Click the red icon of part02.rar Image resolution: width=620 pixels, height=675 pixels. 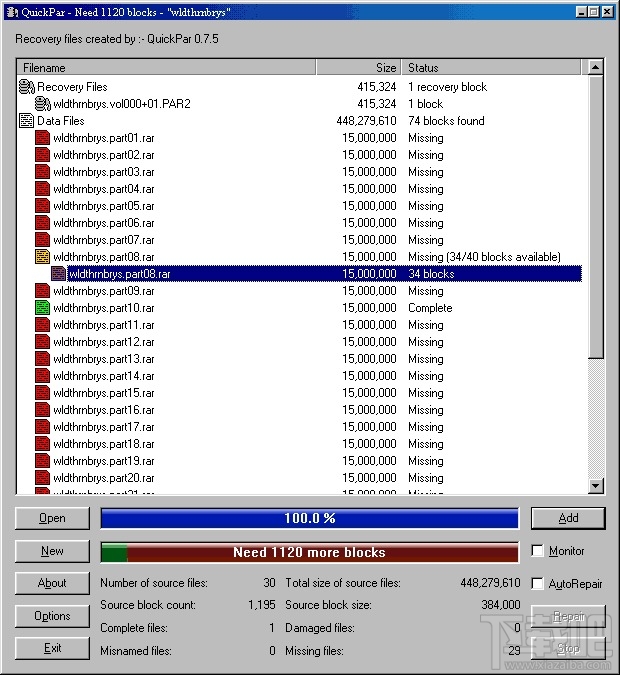pos(42,155)
